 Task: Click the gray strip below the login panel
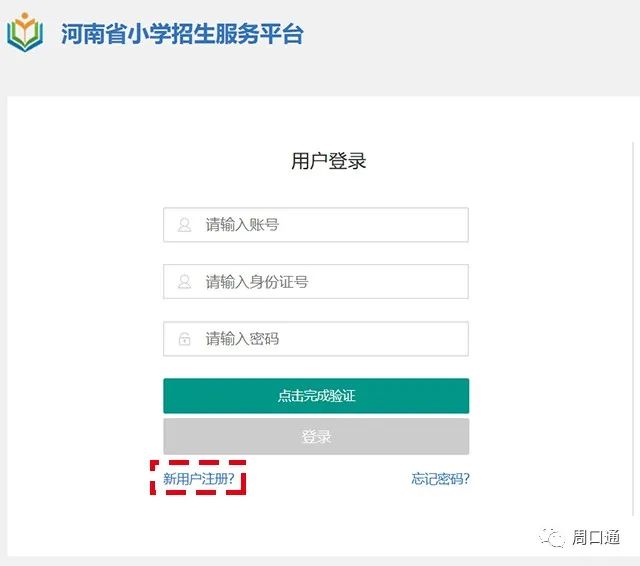(320, 561)
